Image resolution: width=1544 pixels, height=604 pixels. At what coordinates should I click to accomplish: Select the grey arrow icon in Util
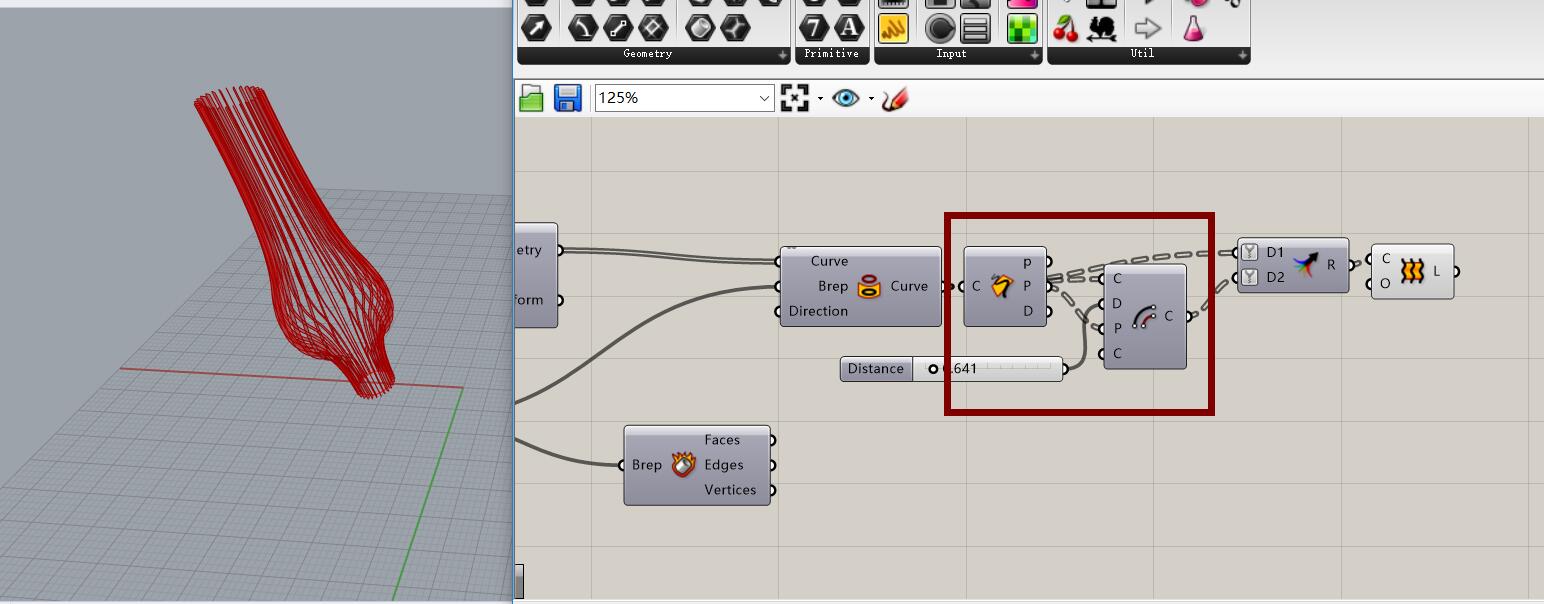point(1148,28)
